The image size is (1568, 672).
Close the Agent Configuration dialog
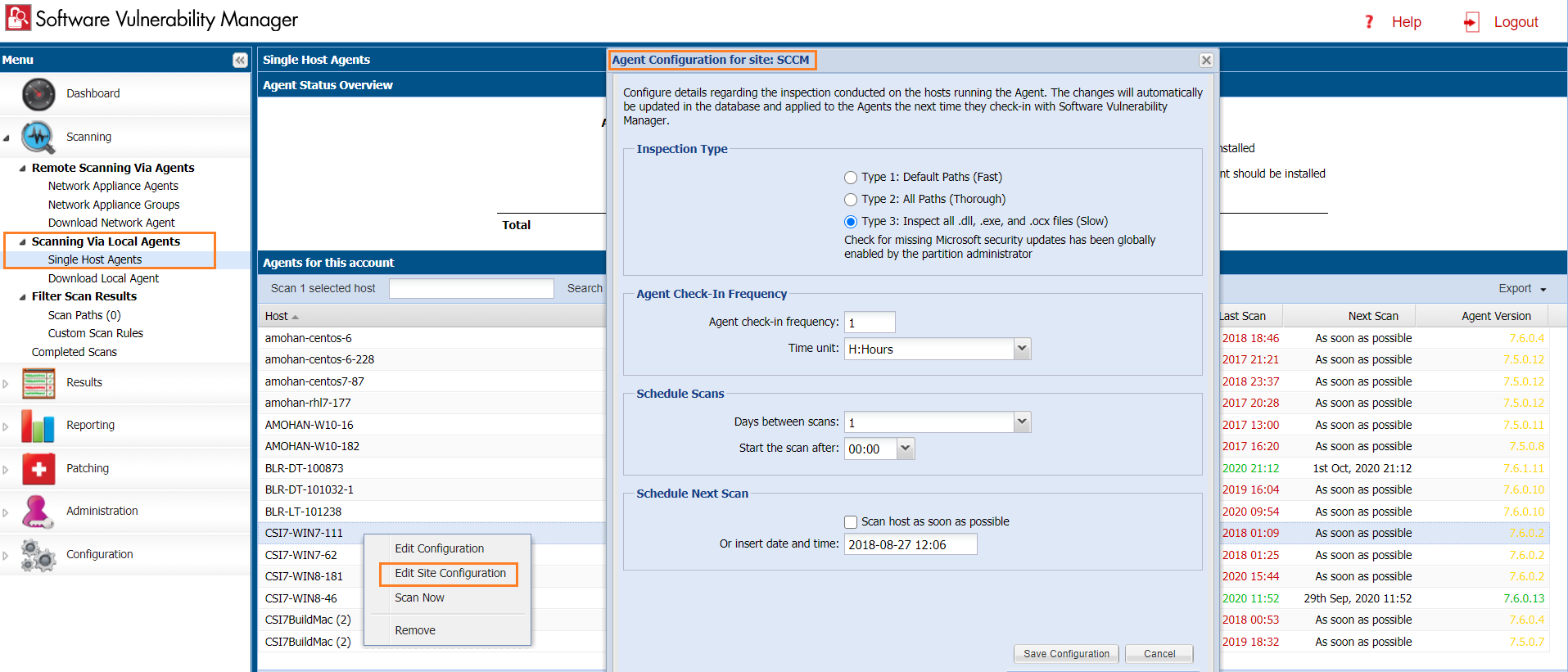1206,60
